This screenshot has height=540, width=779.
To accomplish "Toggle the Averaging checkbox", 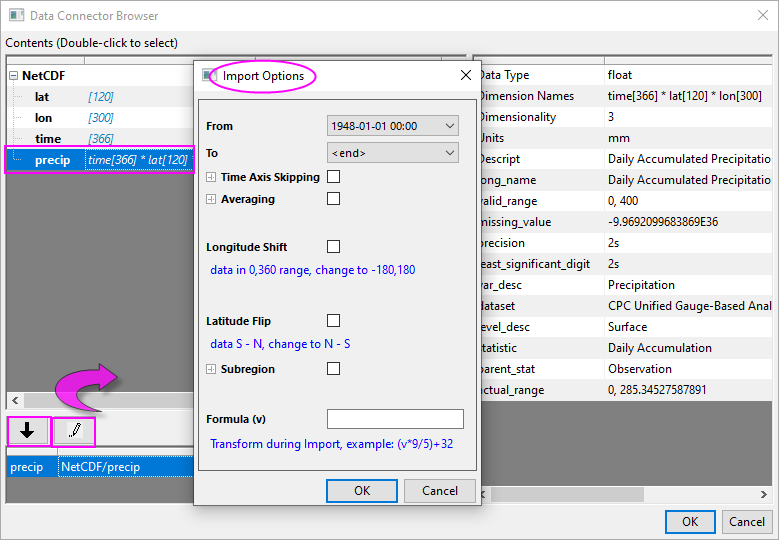I will coord(333,199).
